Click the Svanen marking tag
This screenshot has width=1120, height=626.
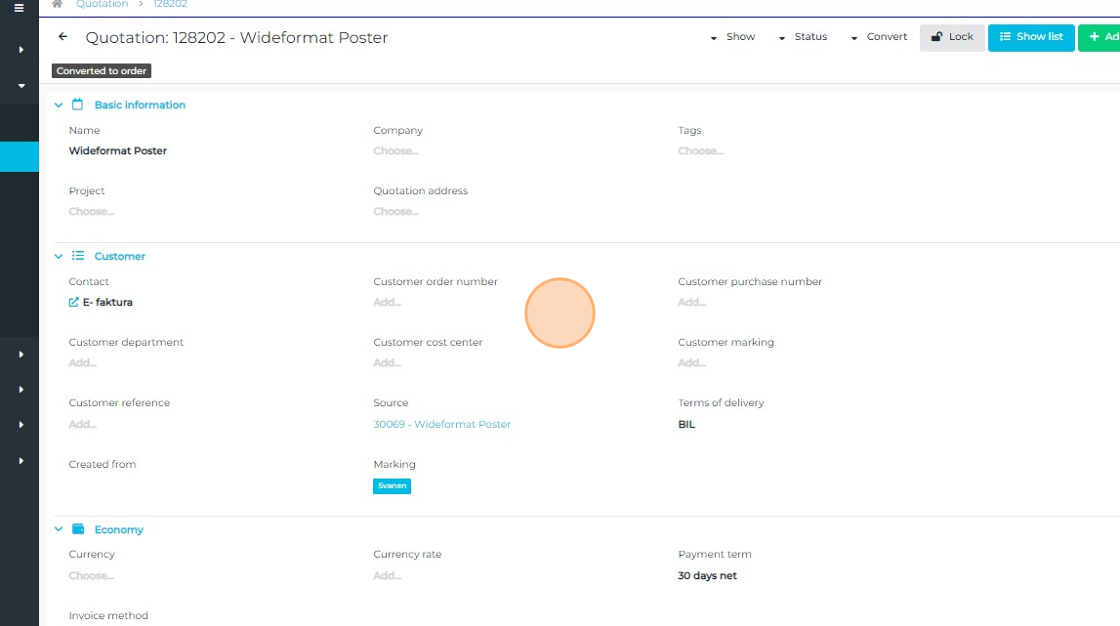[x=391, y=486]
